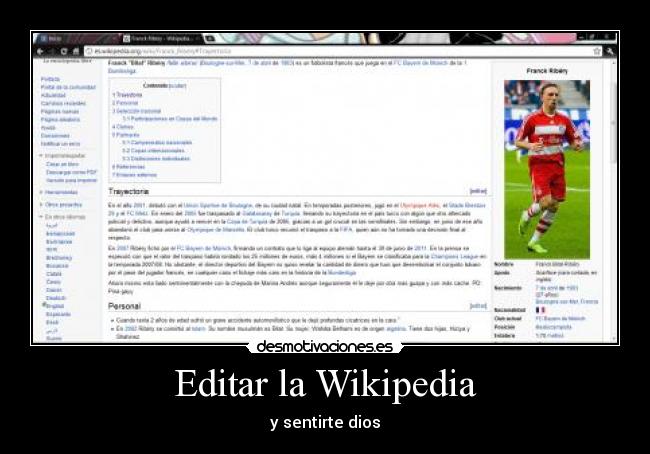Open the Donaciones sidebar link
Image resolution: width=650 pixels, height=454 pixels.
click(x=56, y=136)
